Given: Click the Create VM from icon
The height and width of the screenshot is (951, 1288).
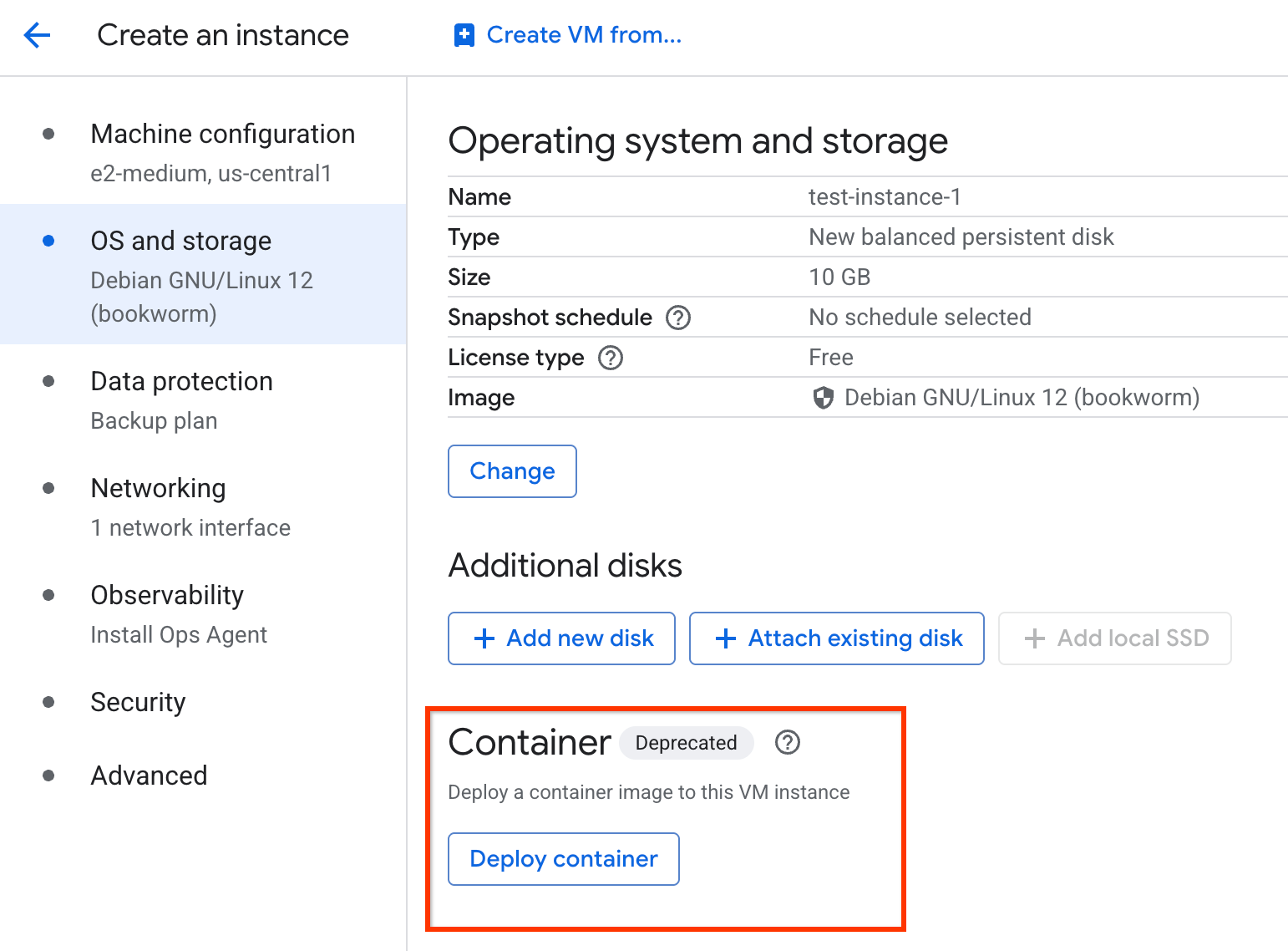Looking at the screenshot, I should click(x=464, y=34).
